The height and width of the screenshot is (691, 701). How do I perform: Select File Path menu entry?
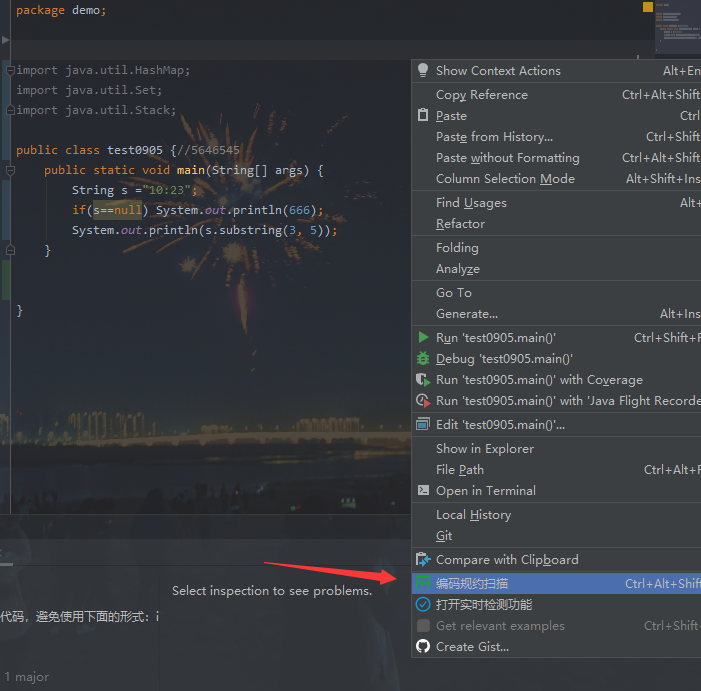coord(556,469)
